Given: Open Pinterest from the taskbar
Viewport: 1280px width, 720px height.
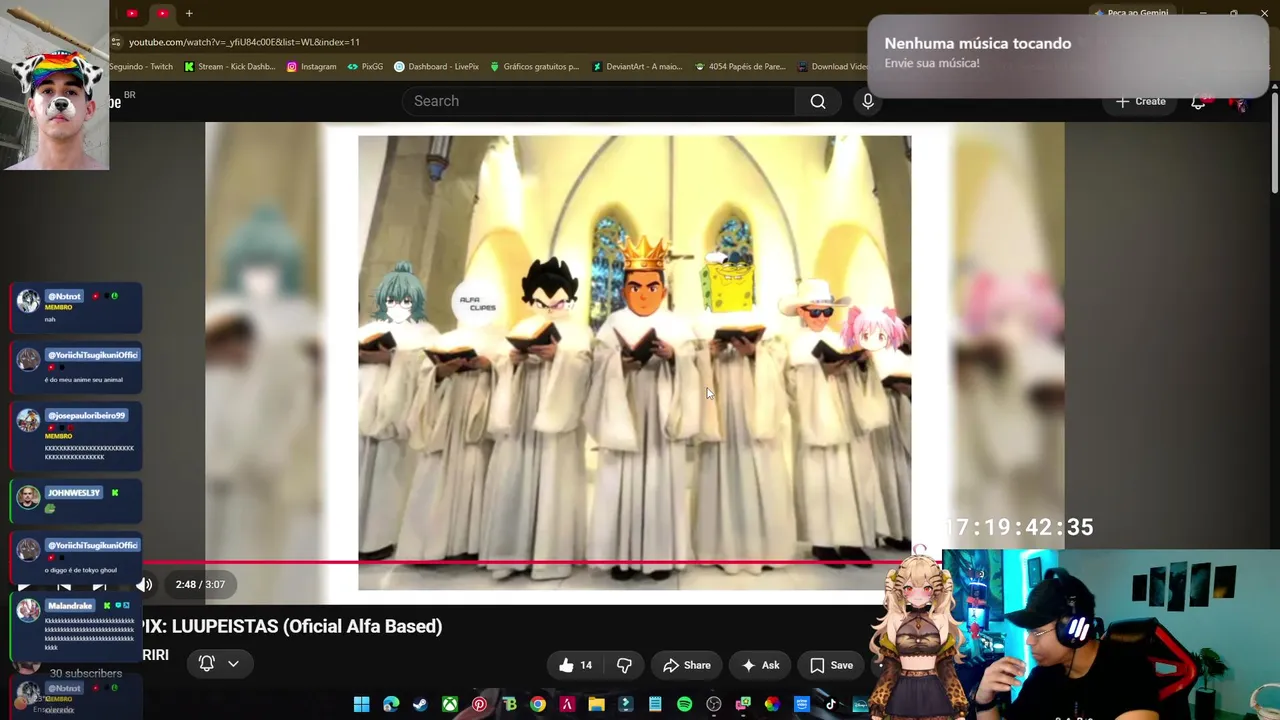Looking at the screenshot, I should pyautogui.click(x=479, y=704).
